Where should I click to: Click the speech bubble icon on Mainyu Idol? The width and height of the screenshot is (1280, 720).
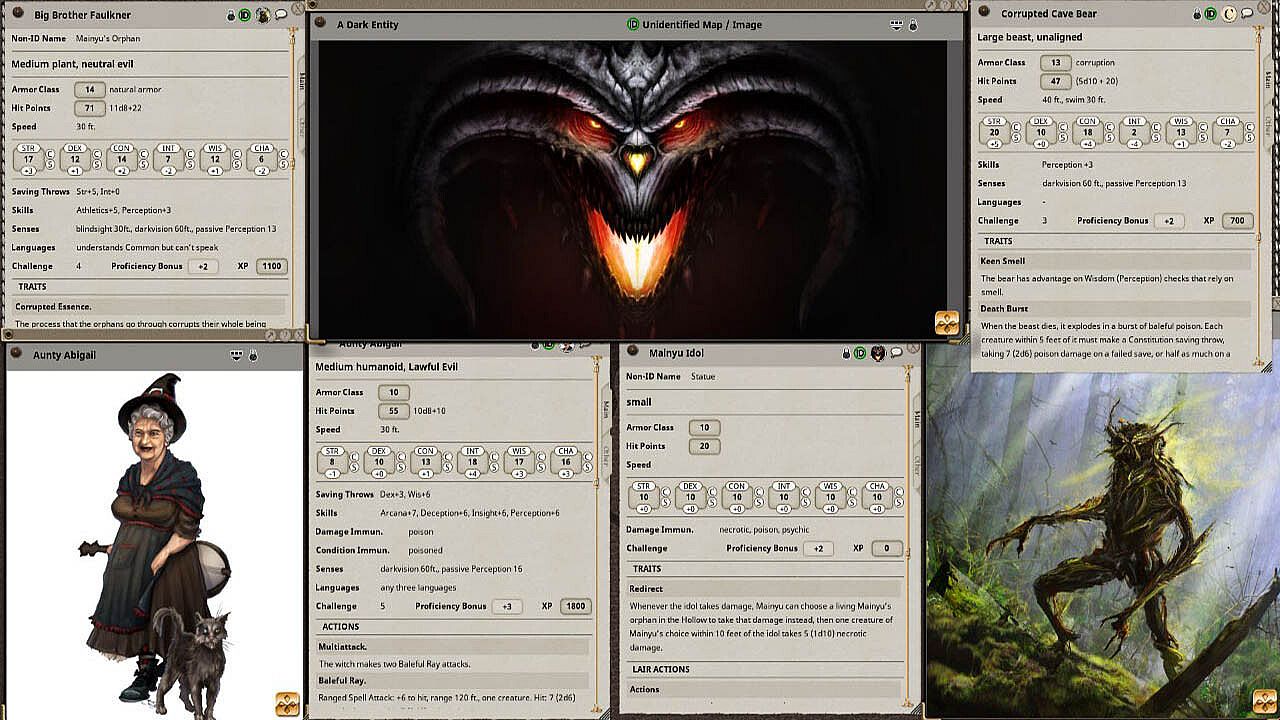click(896, 353)
